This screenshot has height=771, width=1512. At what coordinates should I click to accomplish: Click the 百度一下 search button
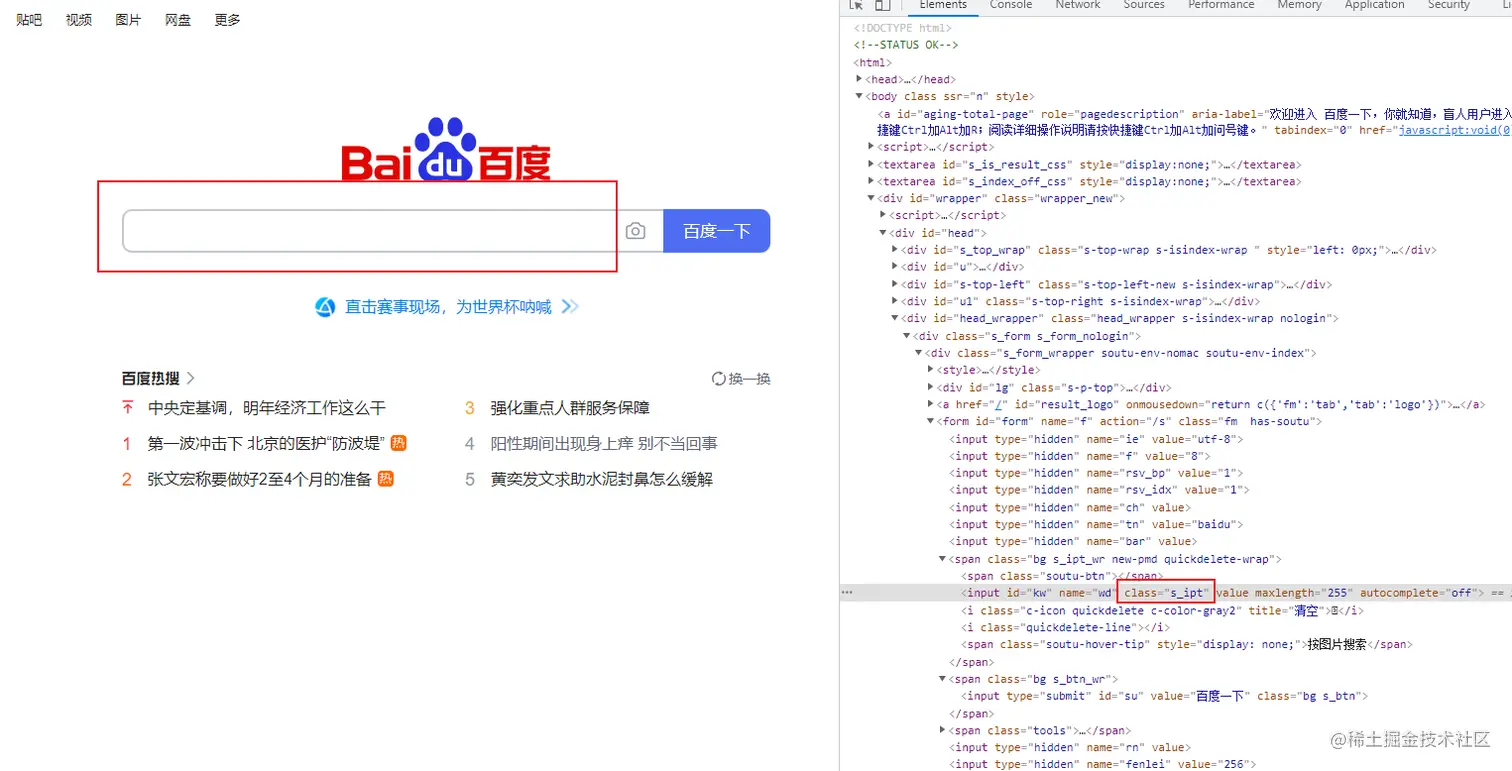717,231
